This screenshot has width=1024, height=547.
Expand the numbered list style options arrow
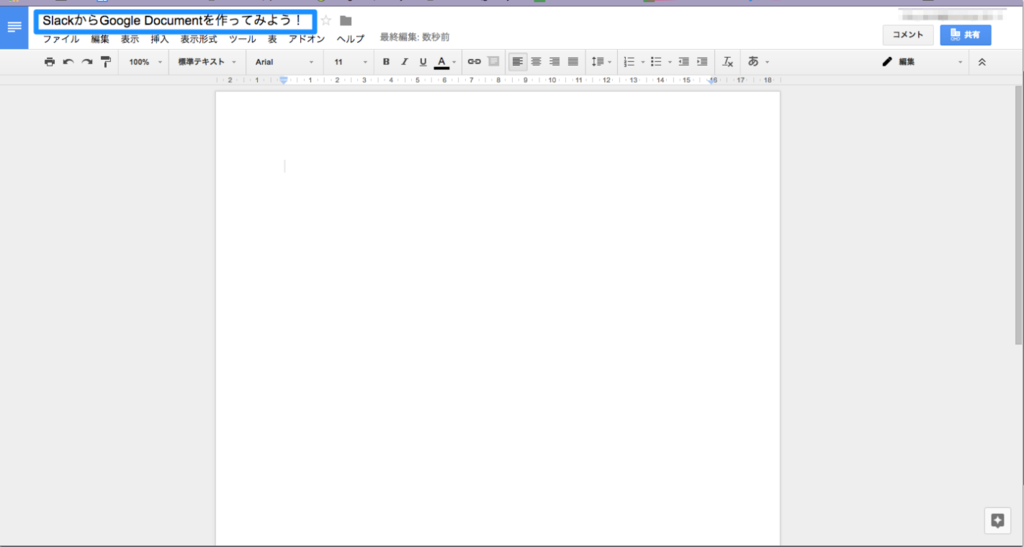pyautogui.click(x=643, y=62)
